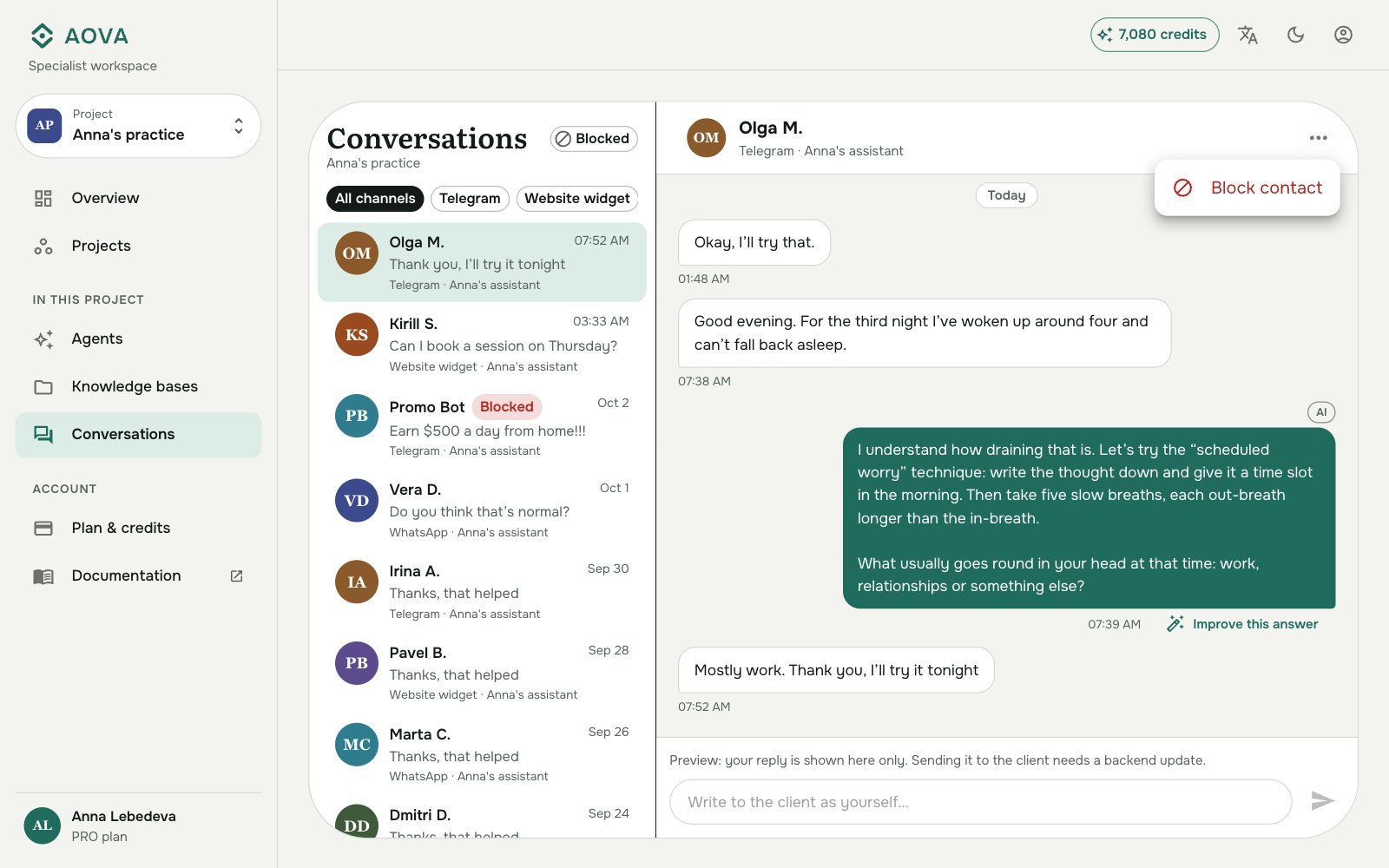Go to Agents section
This screenshot has height=868, width=1389.
pyautogui.click(x=138, y=339)
